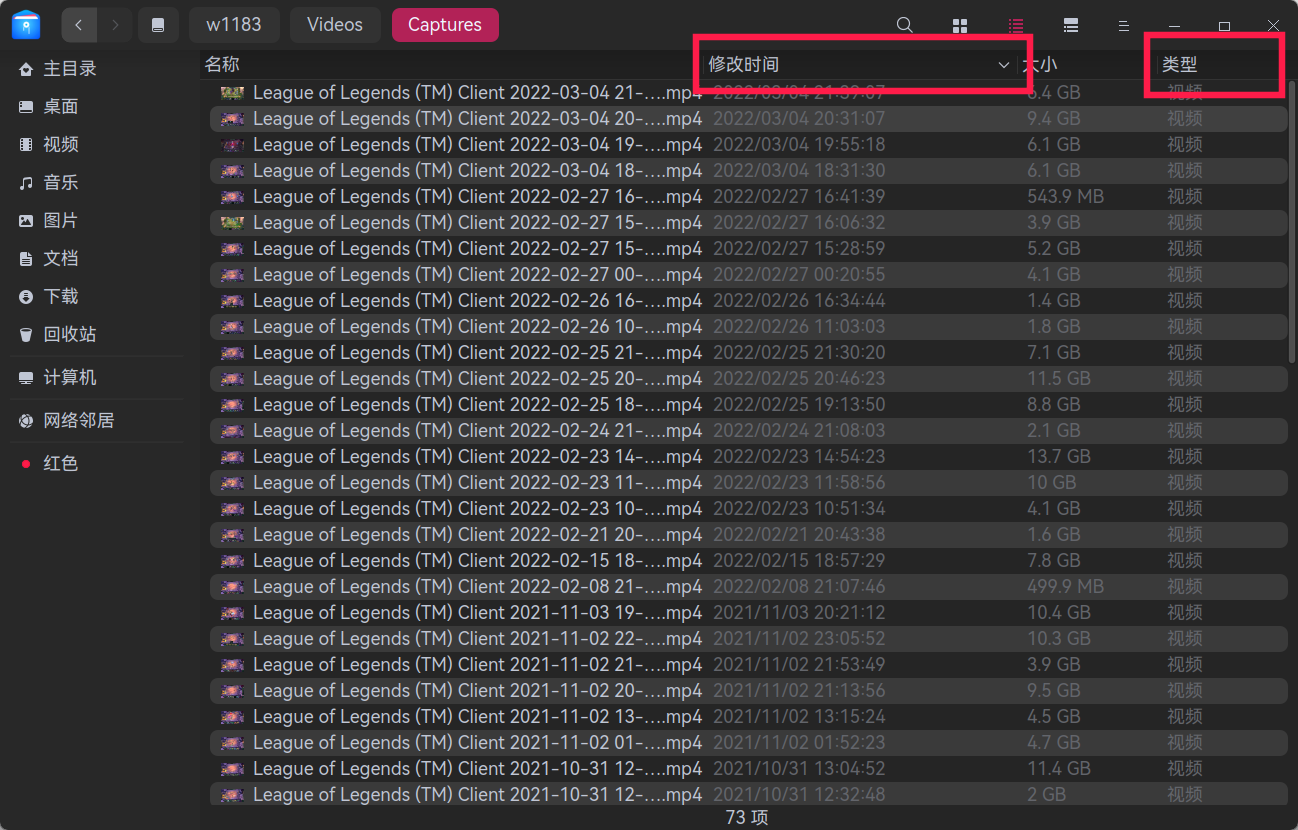Switch to icon grid view
Screen dimensions: 1298x830
point(960,25)
